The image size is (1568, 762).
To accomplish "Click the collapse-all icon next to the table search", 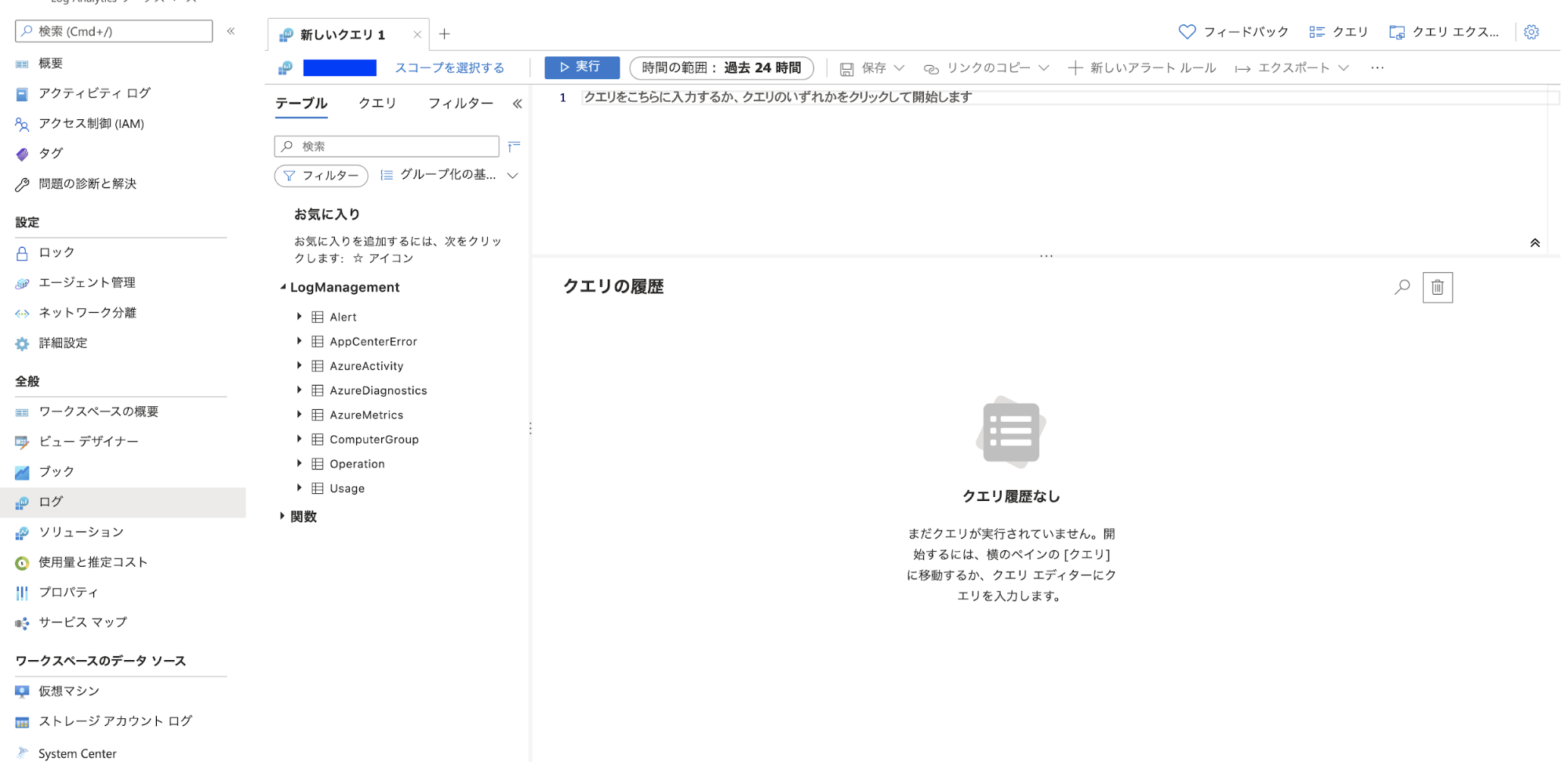I will (x=514, y=147).
